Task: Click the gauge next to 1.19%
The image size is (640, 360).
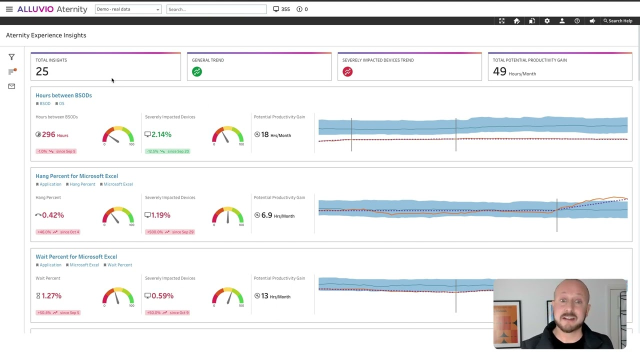Action: (x=228, y=216)
